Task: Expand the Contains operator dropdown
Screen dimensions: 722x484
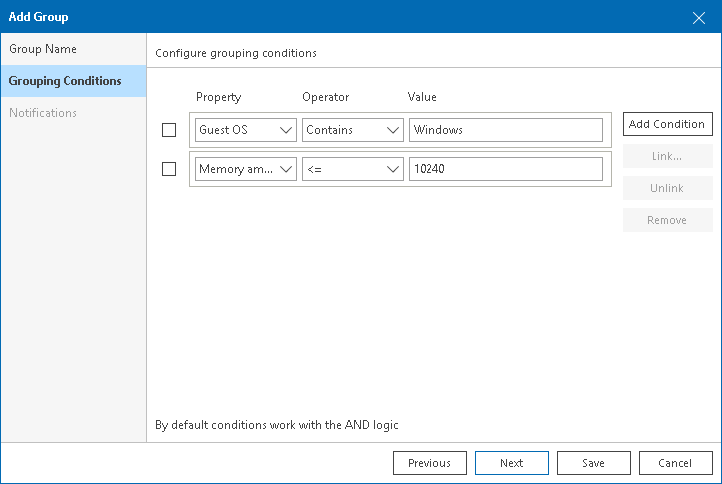Action: pos(352,130)
